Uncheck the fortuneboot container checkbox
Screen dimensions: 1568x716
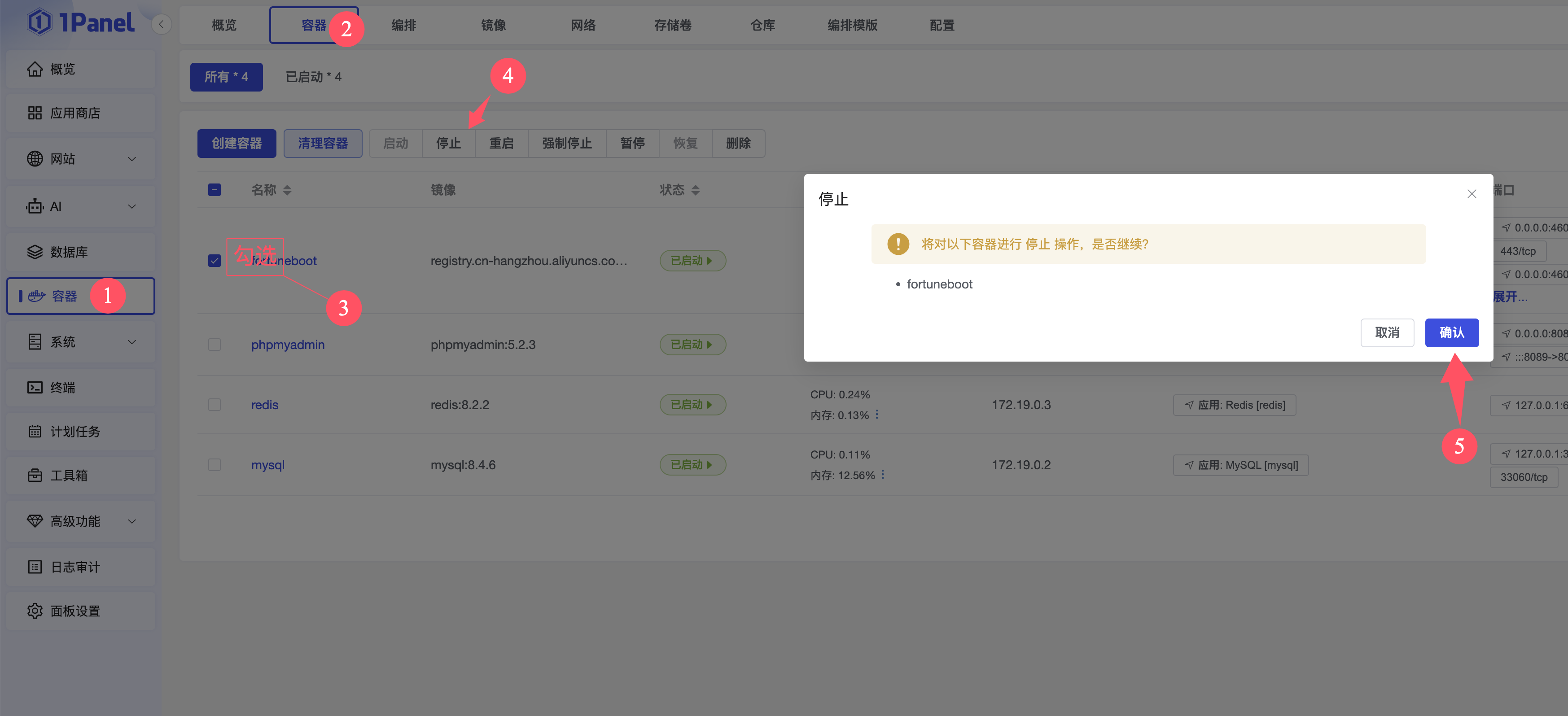point(214,261)
